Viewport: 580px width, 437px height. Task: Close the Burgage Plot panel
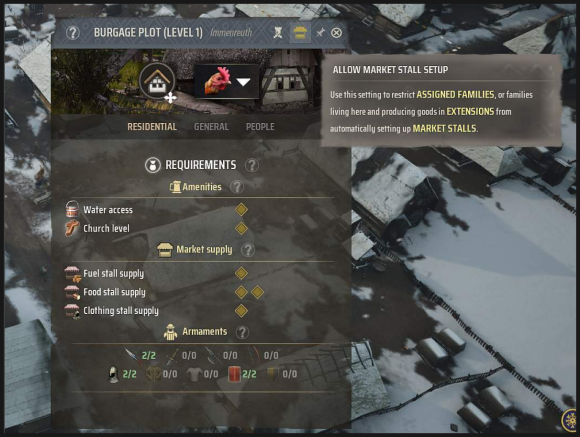336,33
